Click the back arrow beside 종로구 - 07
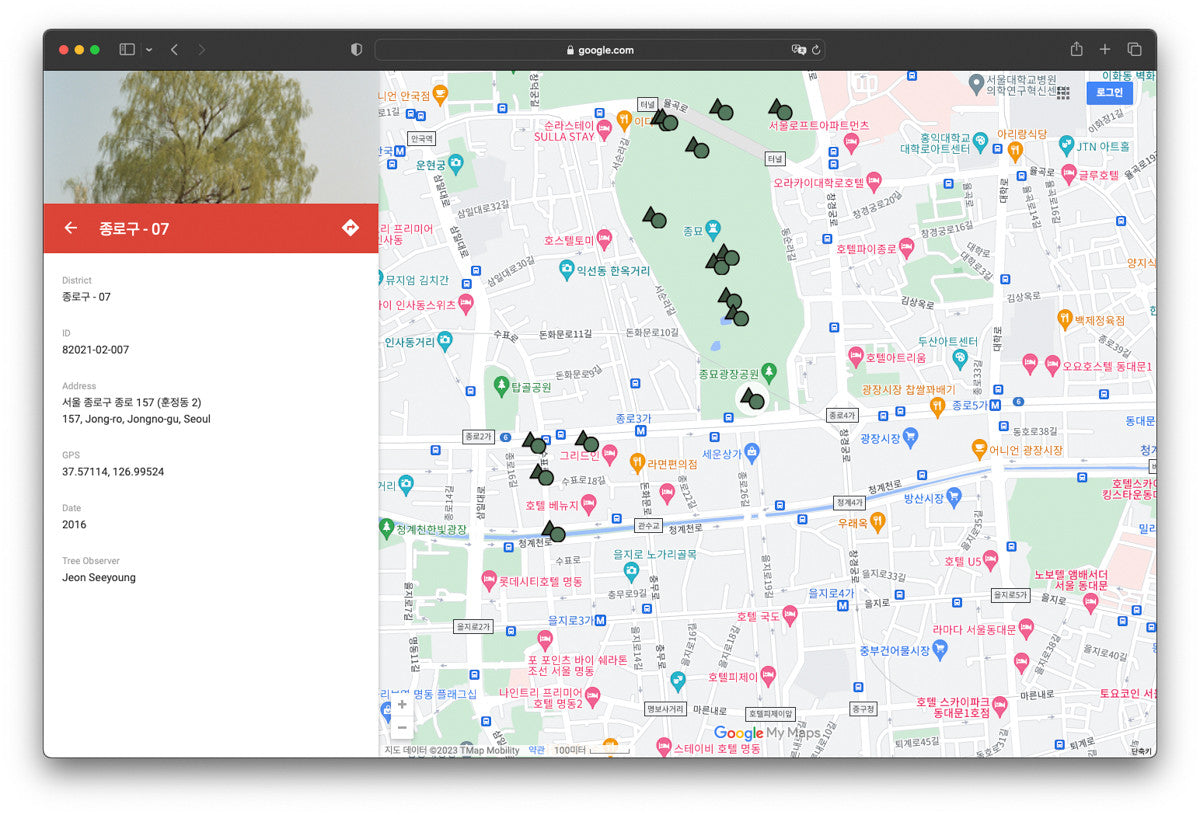This screenshot has height=815, width=1200. coord(70,228)
